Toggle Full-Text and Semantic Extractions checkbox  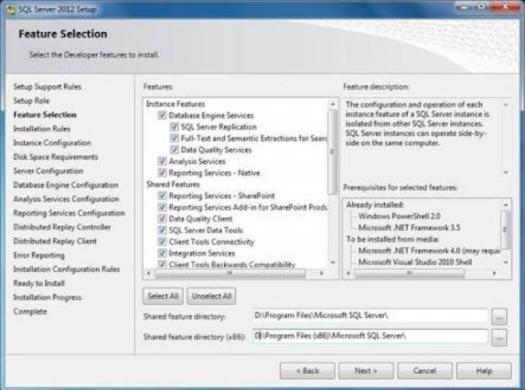coord(174,138)
